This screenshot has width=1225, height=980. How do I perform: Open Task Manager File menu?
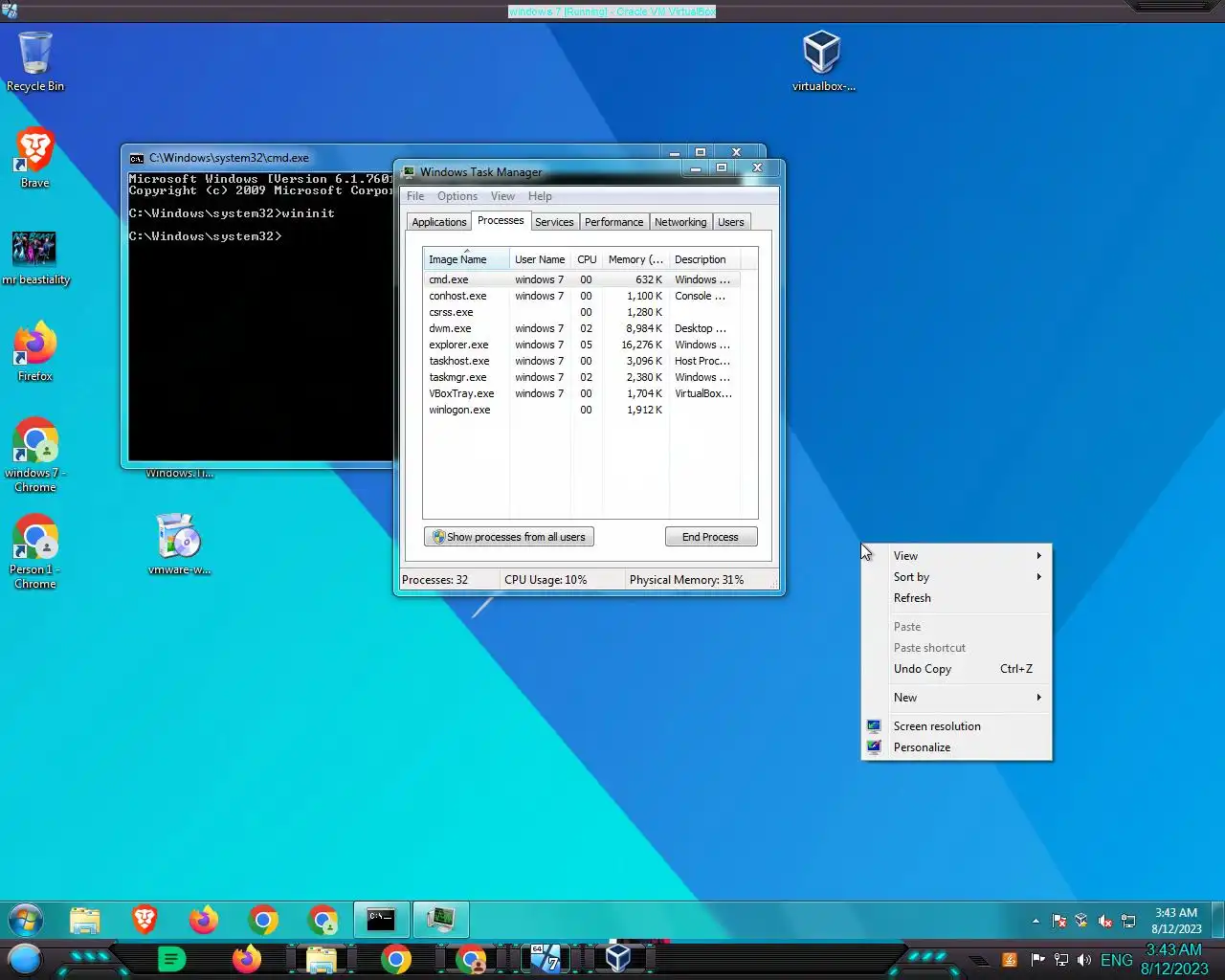(415, 196)
